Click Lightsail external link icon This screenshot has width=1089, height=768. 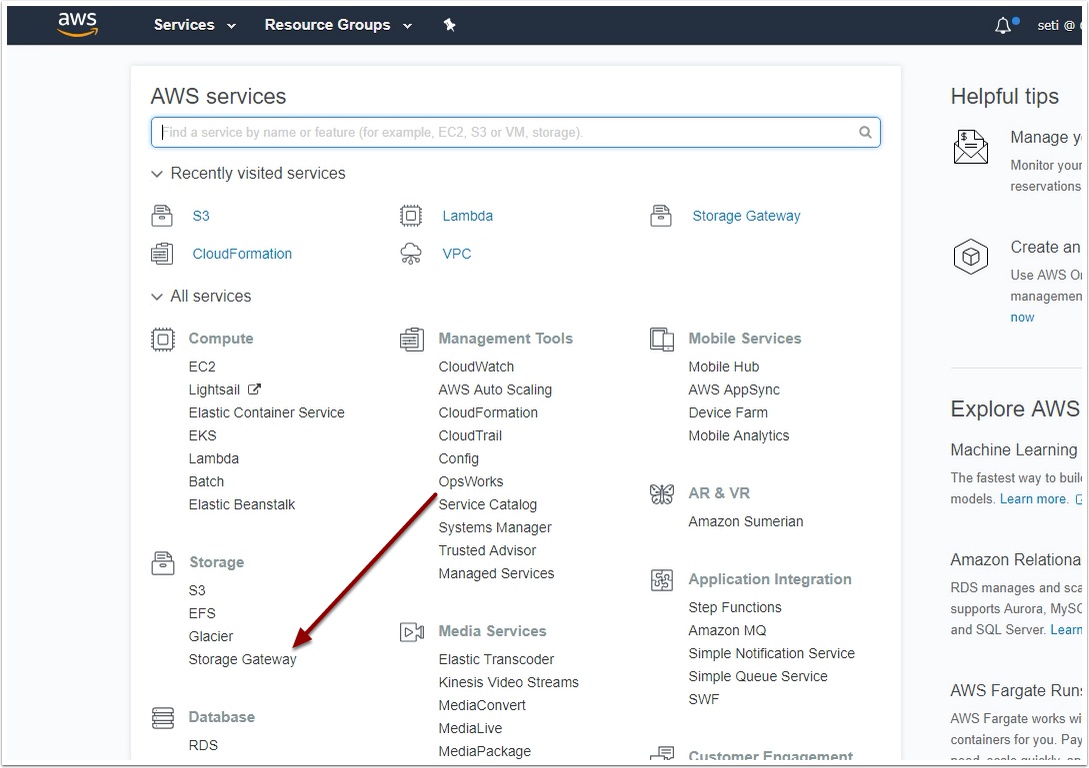coord(254,389)
